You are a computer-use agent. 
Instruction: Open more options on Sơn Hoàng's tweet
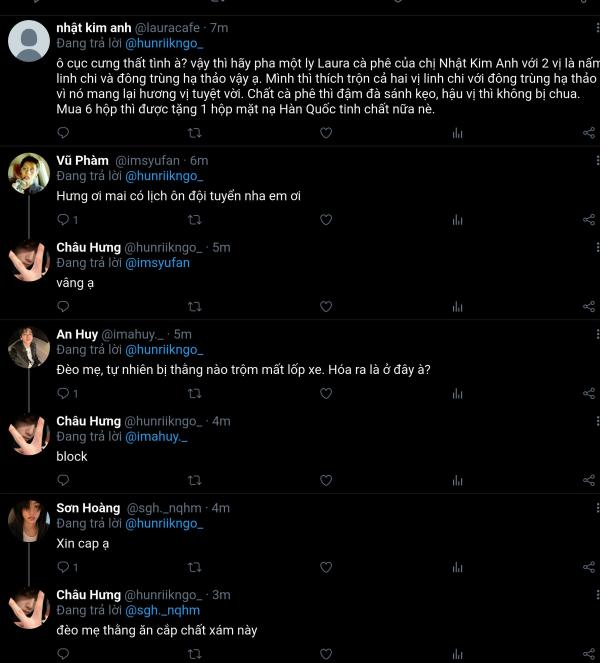click(597, 508)
